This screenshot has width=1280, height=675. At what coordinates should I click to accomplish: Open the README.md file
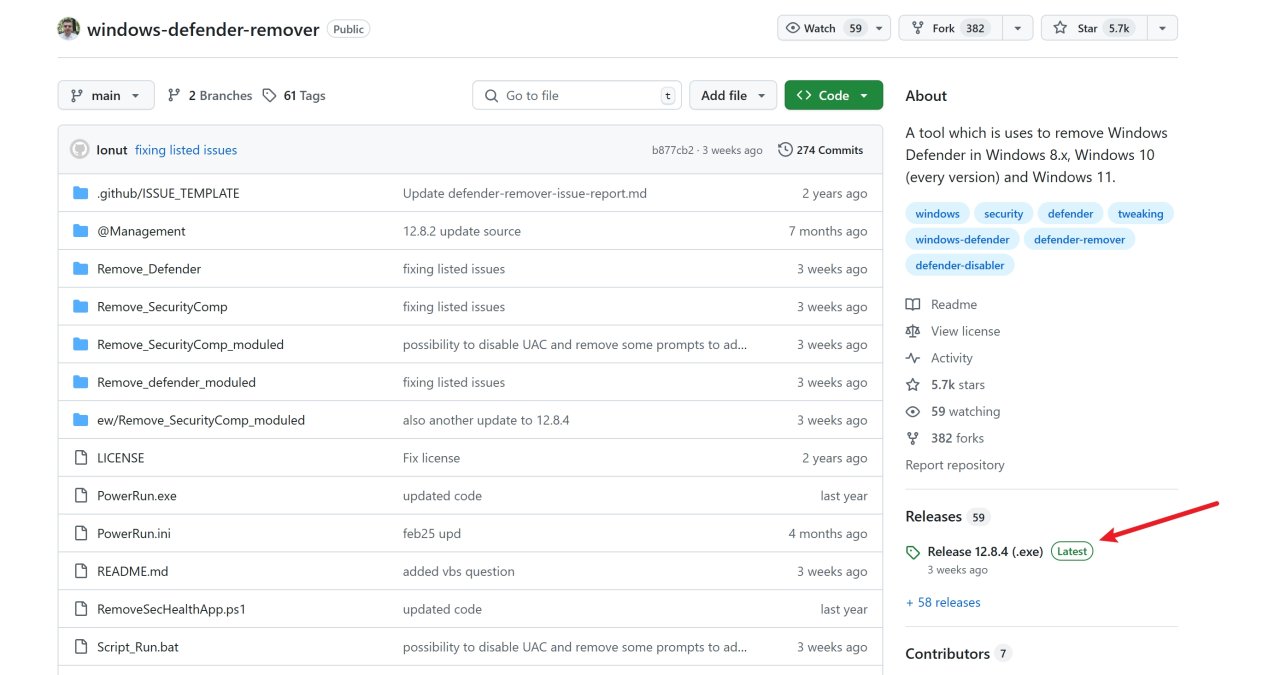pos(132,572)
